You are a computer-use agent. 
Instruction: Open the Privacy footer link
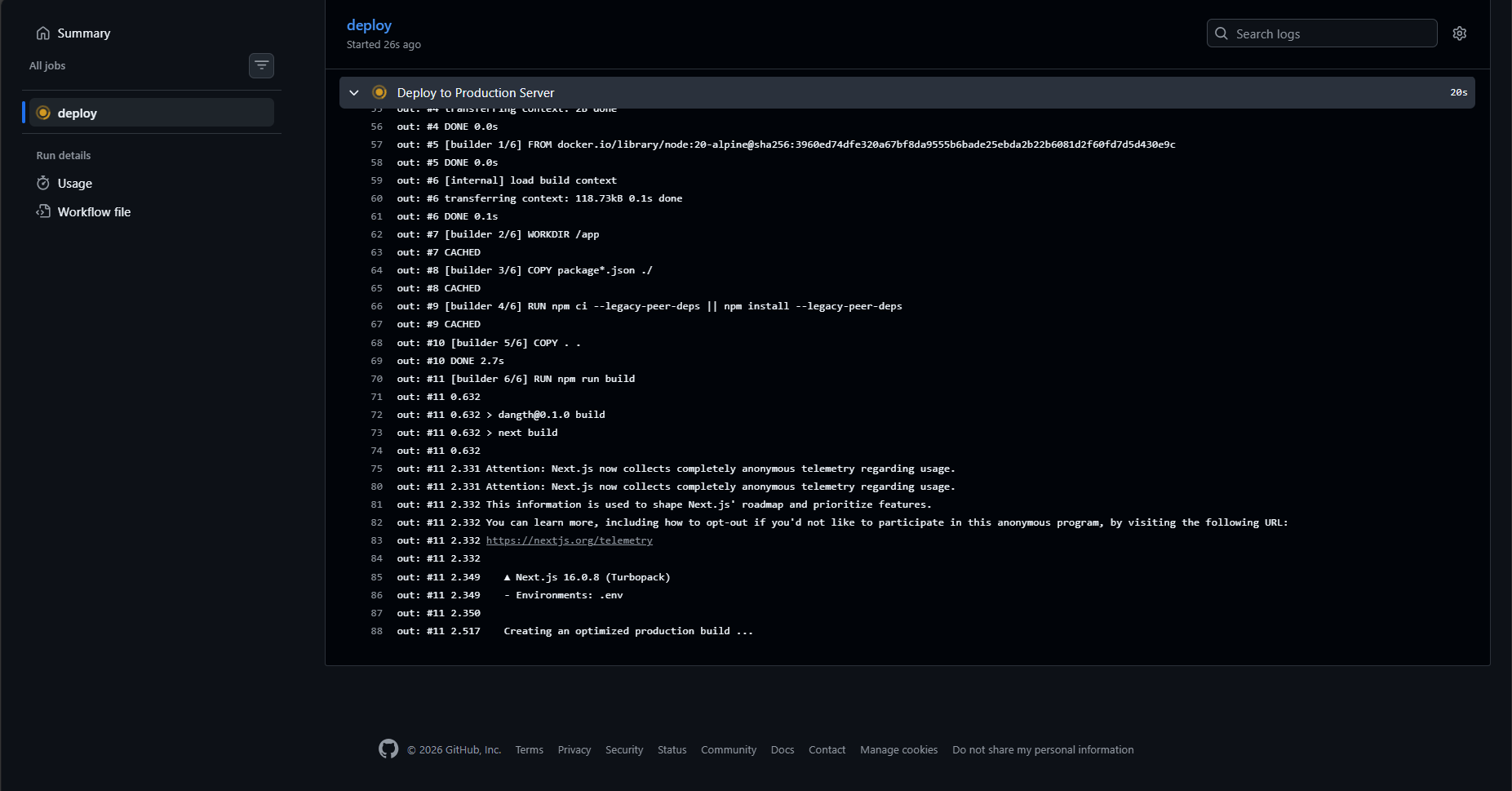(x=574, y=749)
